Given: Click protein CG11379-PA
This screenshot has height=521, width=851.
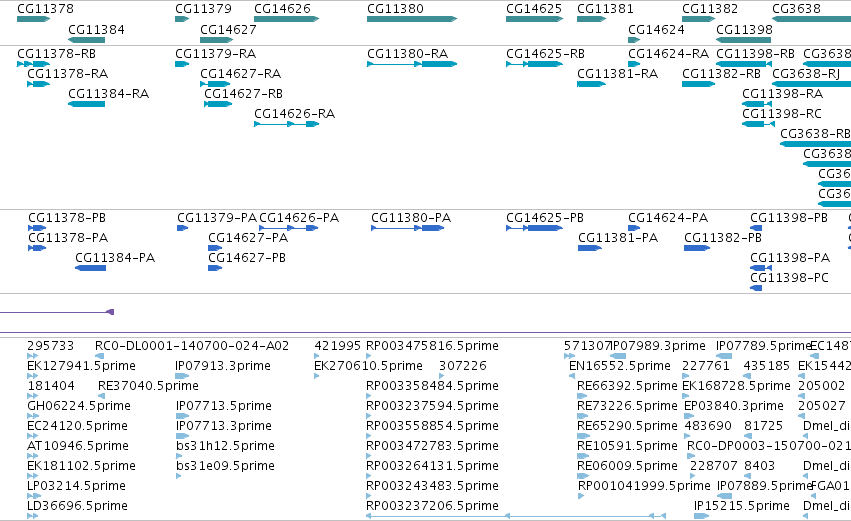Looking at the screenshot, I should [x=217, y=218].
